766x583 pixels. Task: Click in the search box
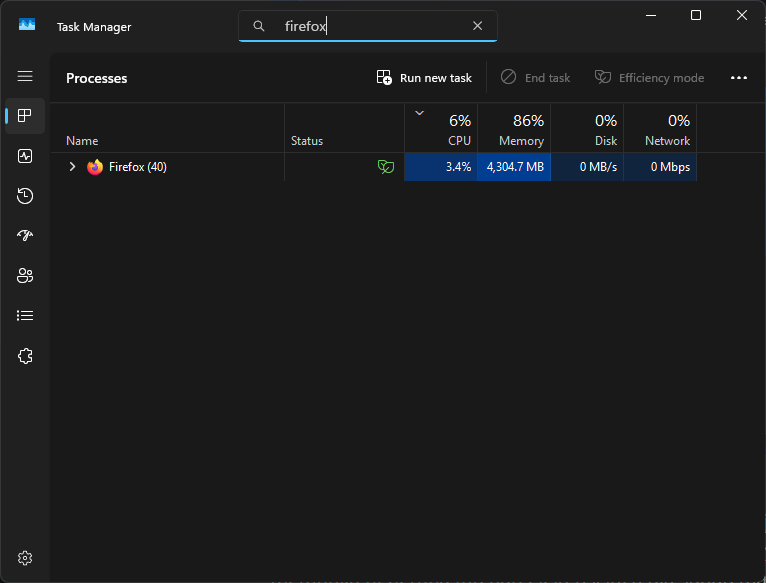pyautogui.click(x=370, y=26)
